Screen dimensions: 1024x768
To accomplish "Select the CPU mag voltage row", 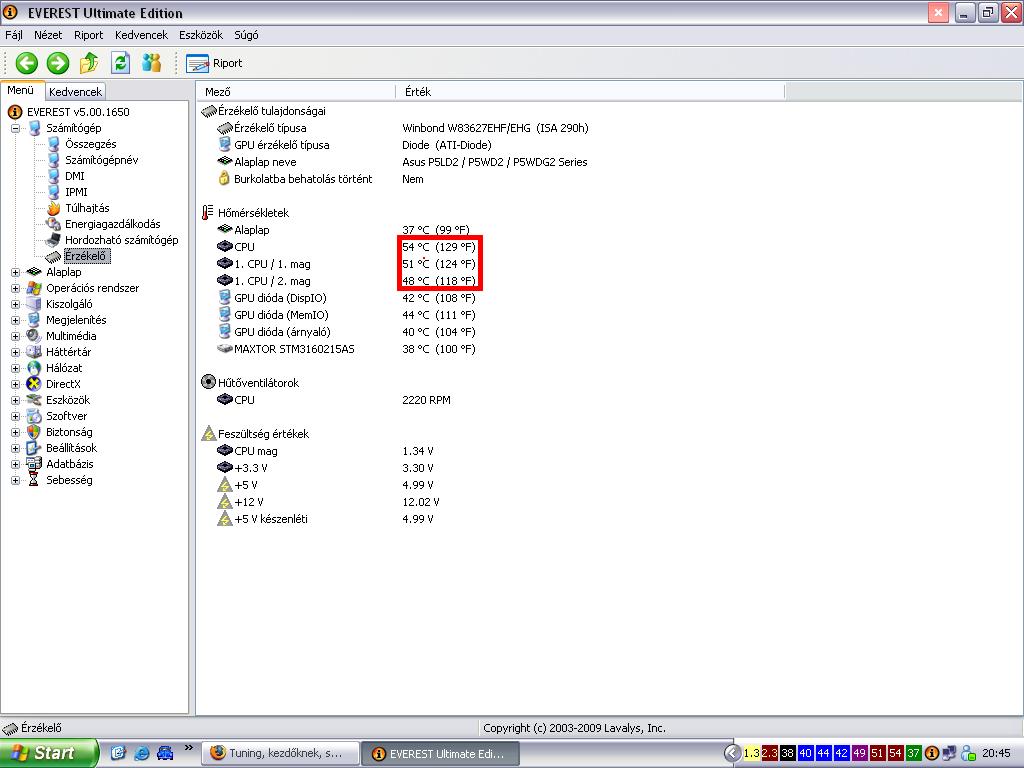I will [325, 451].
